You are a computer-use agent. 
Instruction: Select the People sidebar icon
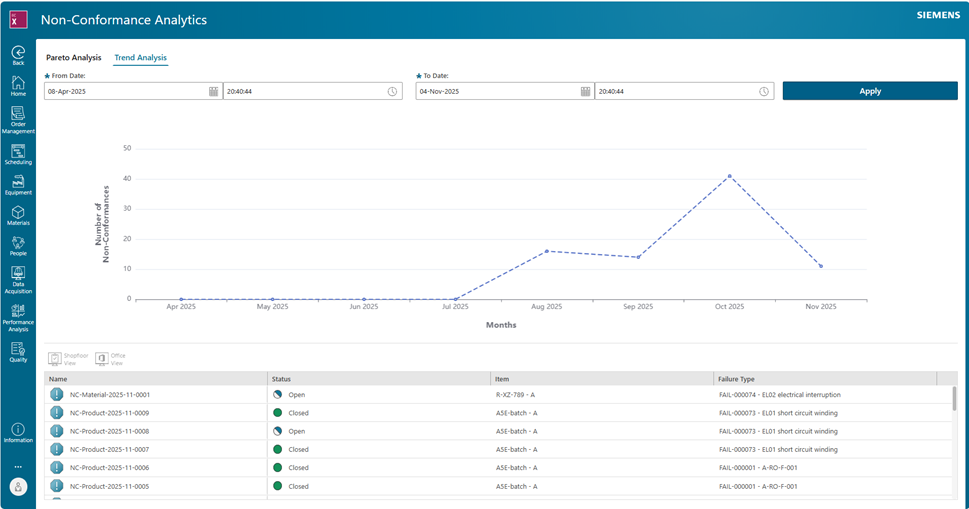pos(18,243)
